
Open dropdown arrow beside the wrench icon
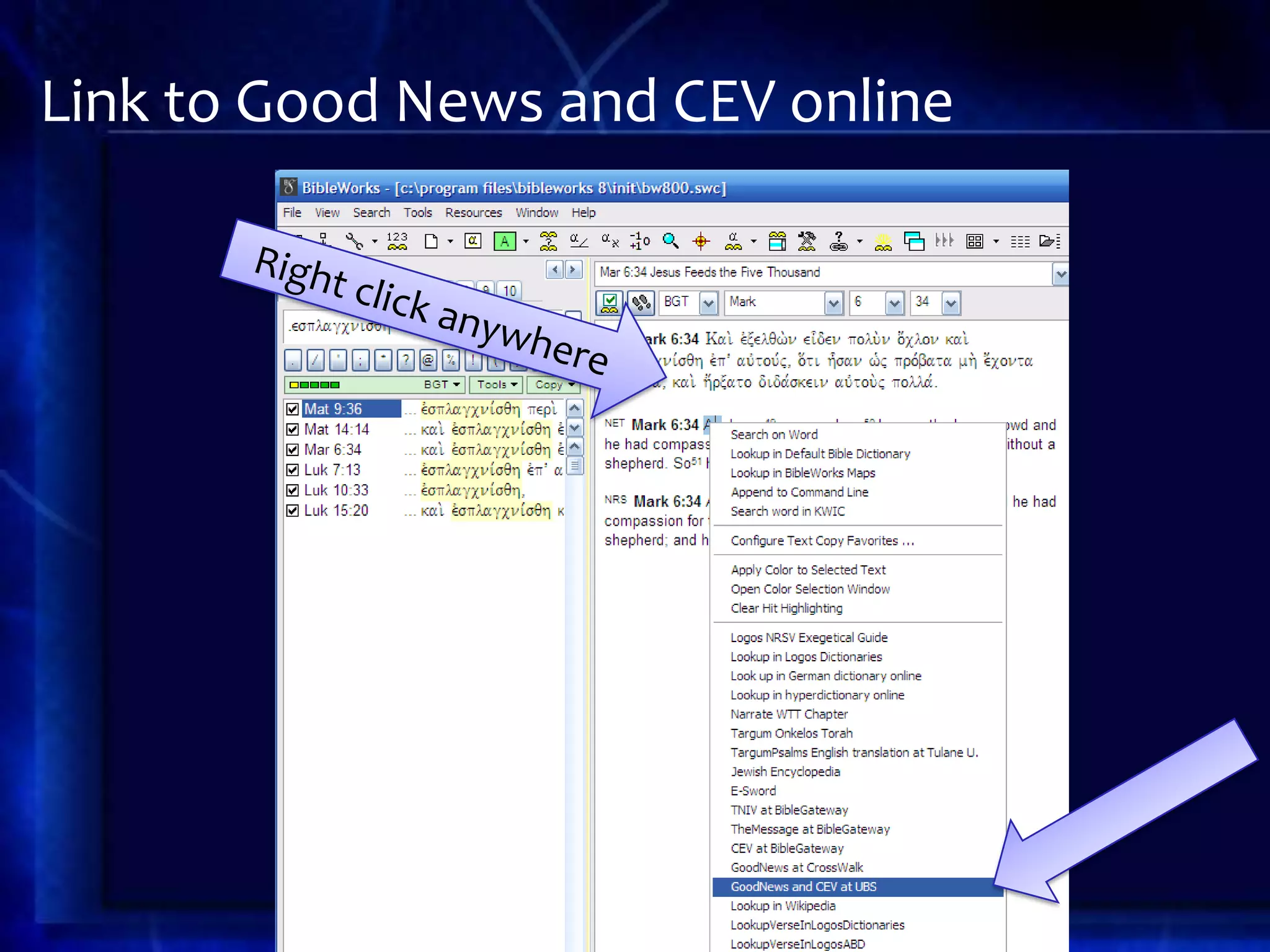375,241
